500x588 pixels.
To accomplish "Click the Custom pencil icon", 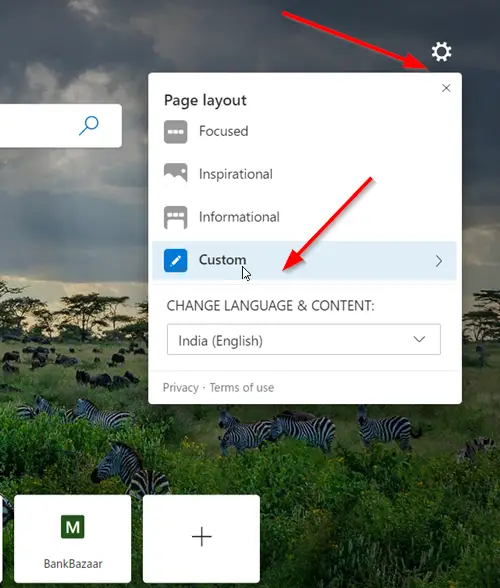I will pos(176,260).
